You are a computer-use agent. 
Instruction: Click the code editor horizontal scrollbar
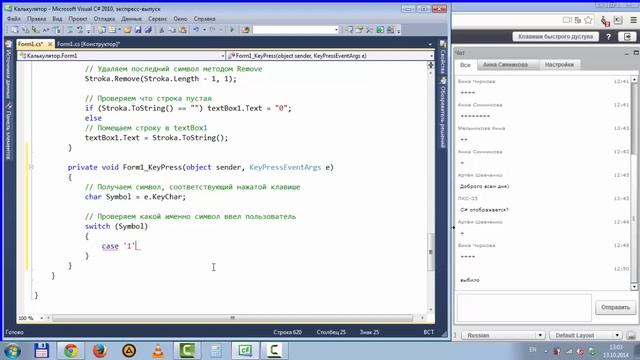pyautogui.click(x=233, y=318)
